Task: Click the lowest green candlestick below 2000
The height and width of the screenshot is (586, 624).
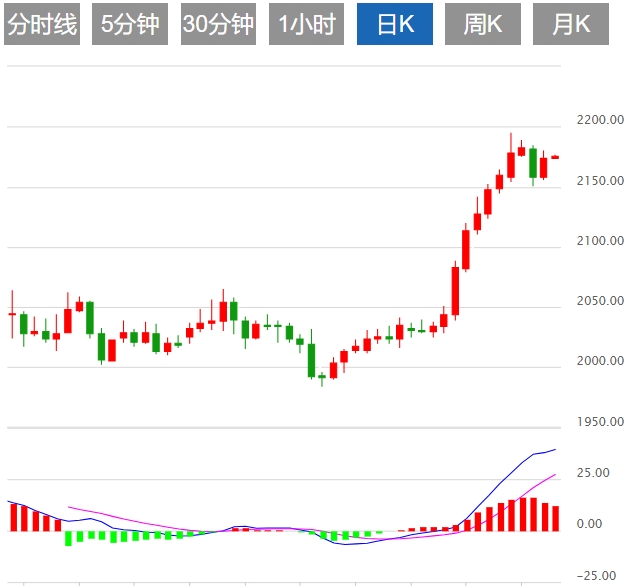Action: pyautogui.click(x=322, y=377)
